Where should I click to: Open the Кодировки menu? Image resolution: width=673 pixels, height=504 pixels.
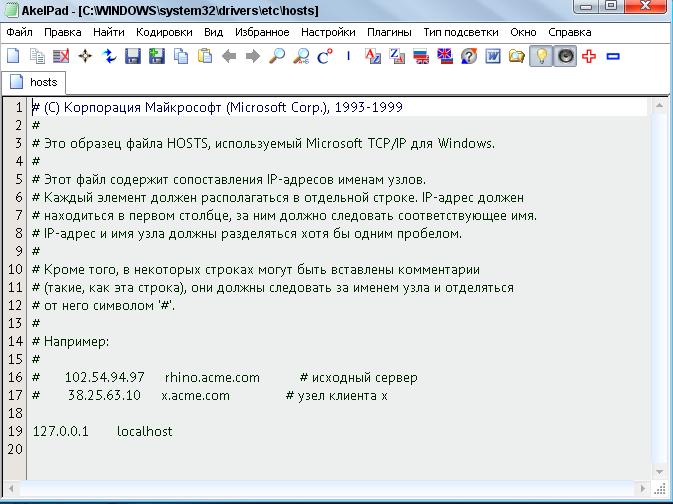tap(164, 32)
